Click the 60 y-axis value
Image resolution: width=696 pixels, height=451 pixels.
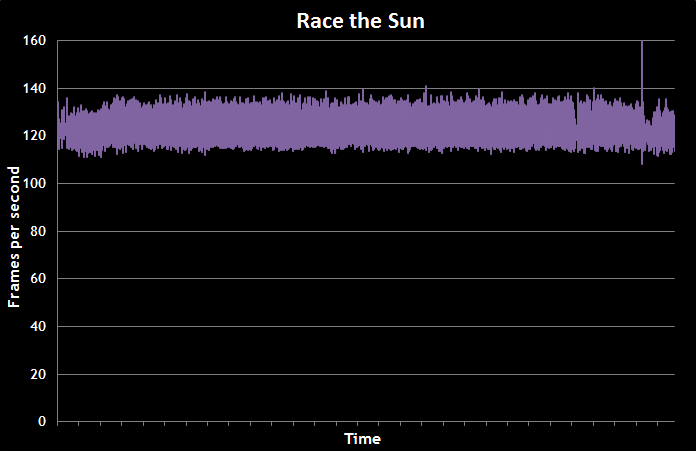point(38,278)
